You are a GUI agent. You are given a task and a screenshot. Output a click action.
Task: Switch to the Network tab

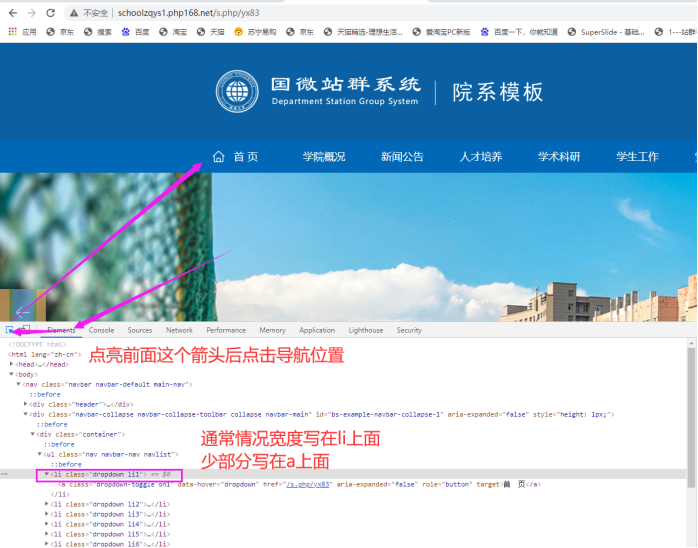pos(179,330)
